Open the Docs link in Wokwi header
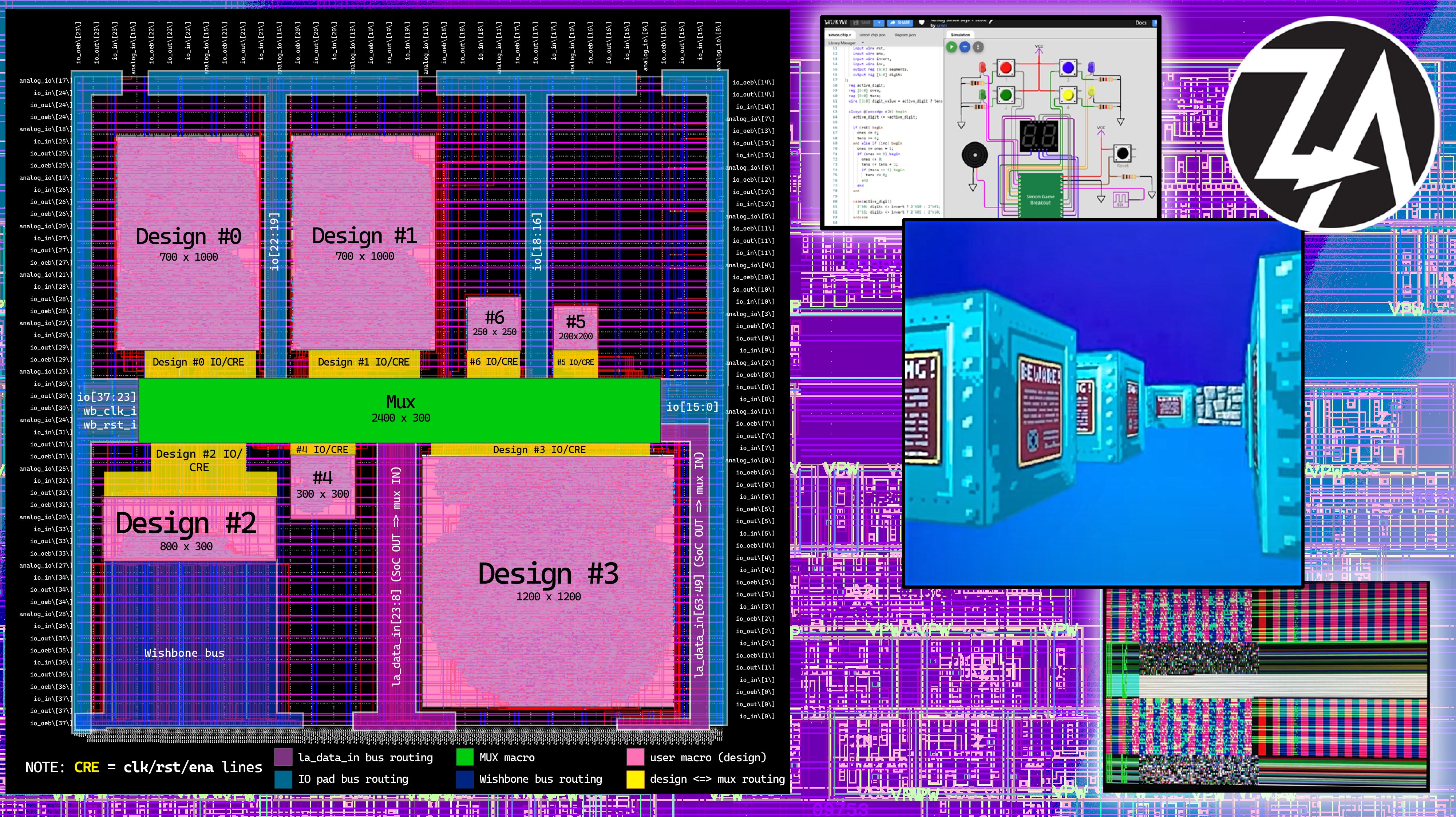This screenshot has height=817, width=1456. point(1141,23)
